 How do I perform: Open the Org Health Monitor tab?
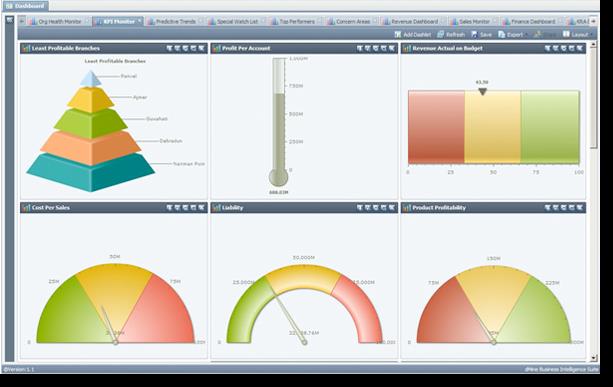point(59,22)
